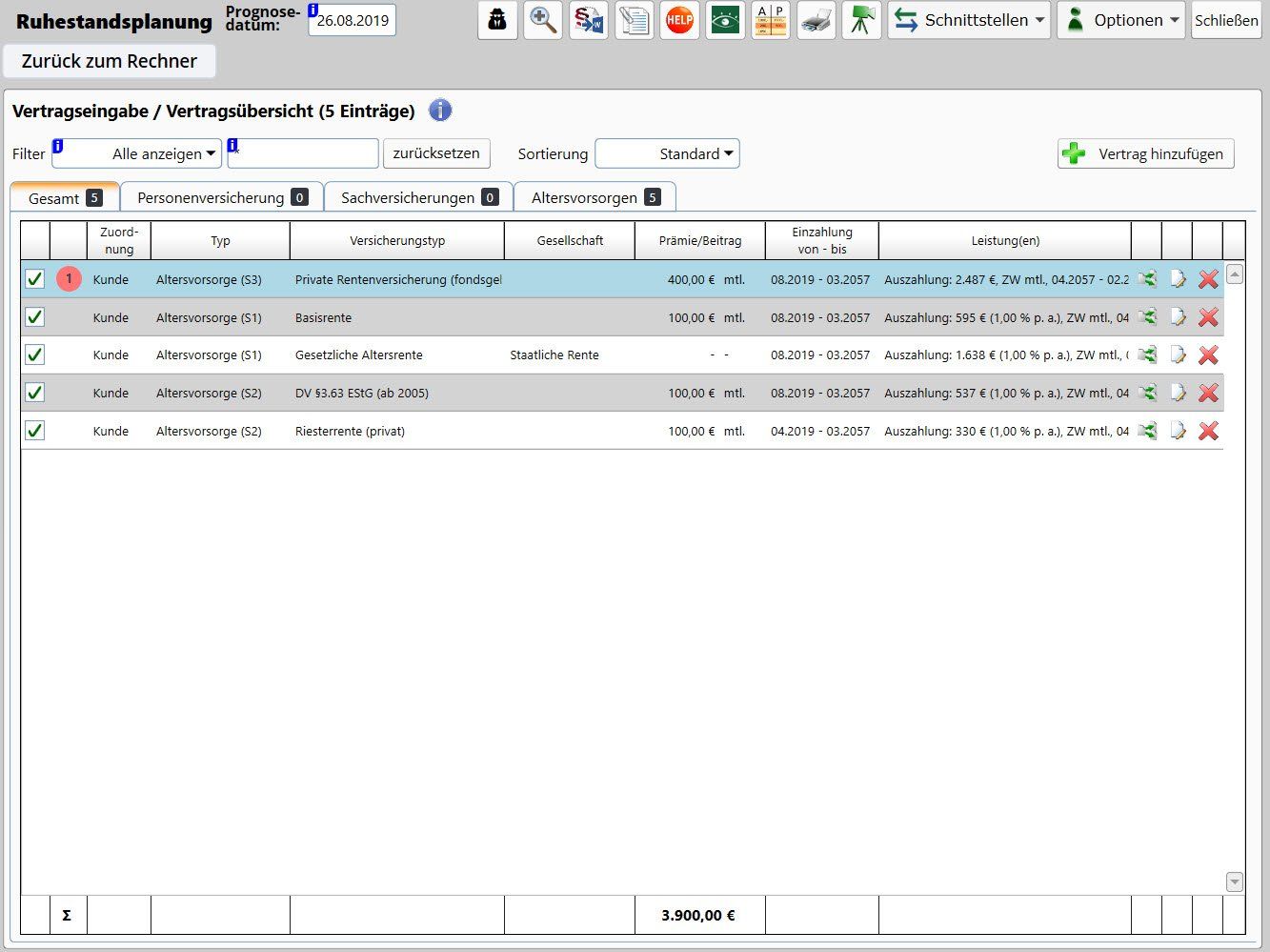Click the blue info icon beside Vertragsübersicht
The width and height of the screenshot is (1270, 952).
tap(439, 111)
